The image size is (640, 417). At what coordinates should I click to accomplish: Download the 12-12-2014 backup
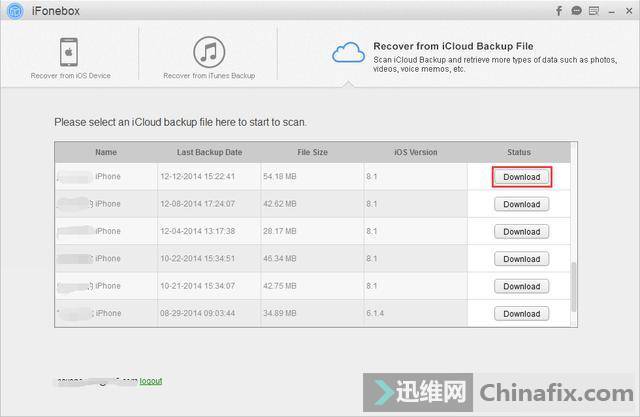[522, 177]
